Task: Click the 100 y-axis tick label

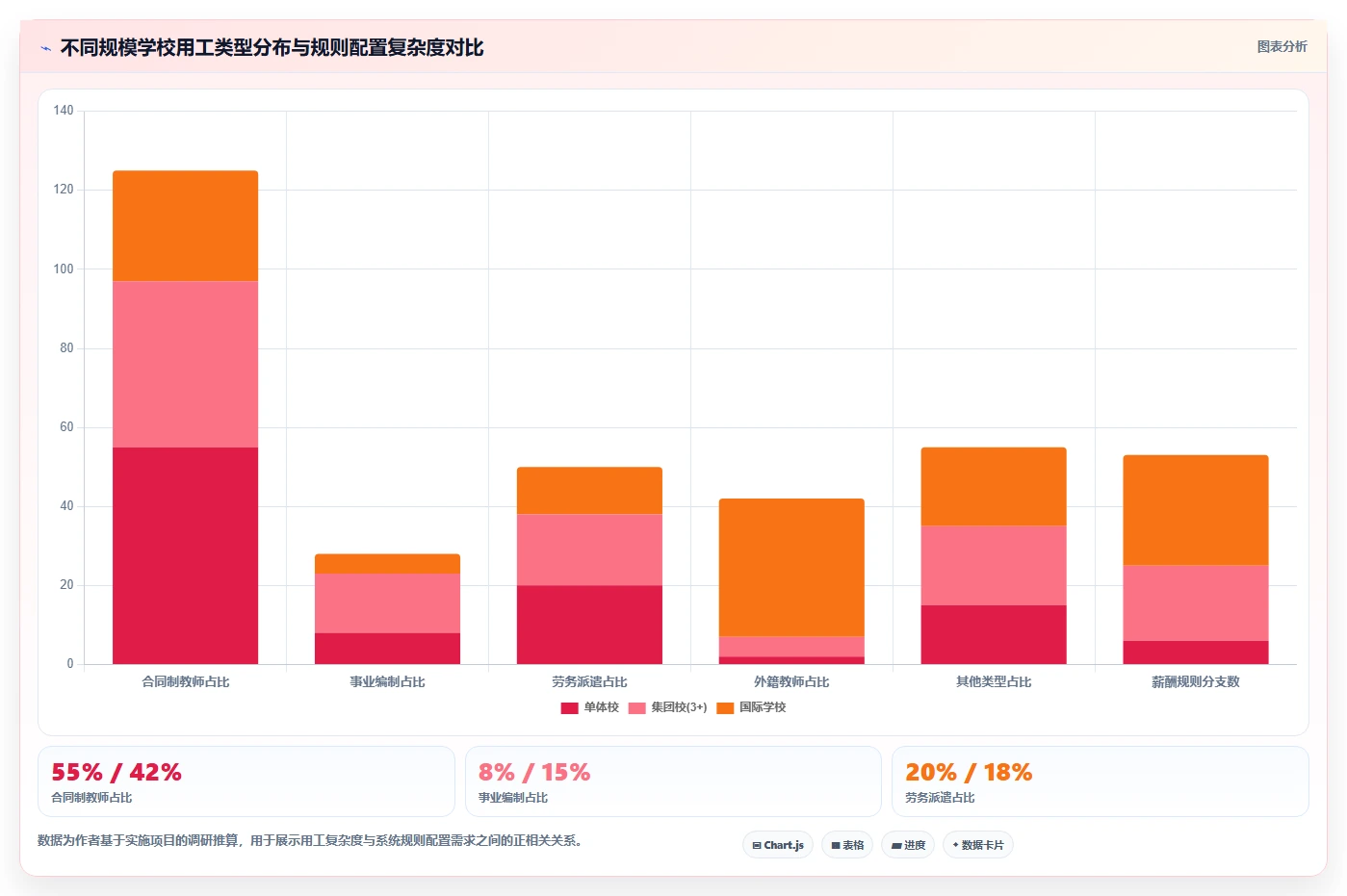Action: (64, 269)
